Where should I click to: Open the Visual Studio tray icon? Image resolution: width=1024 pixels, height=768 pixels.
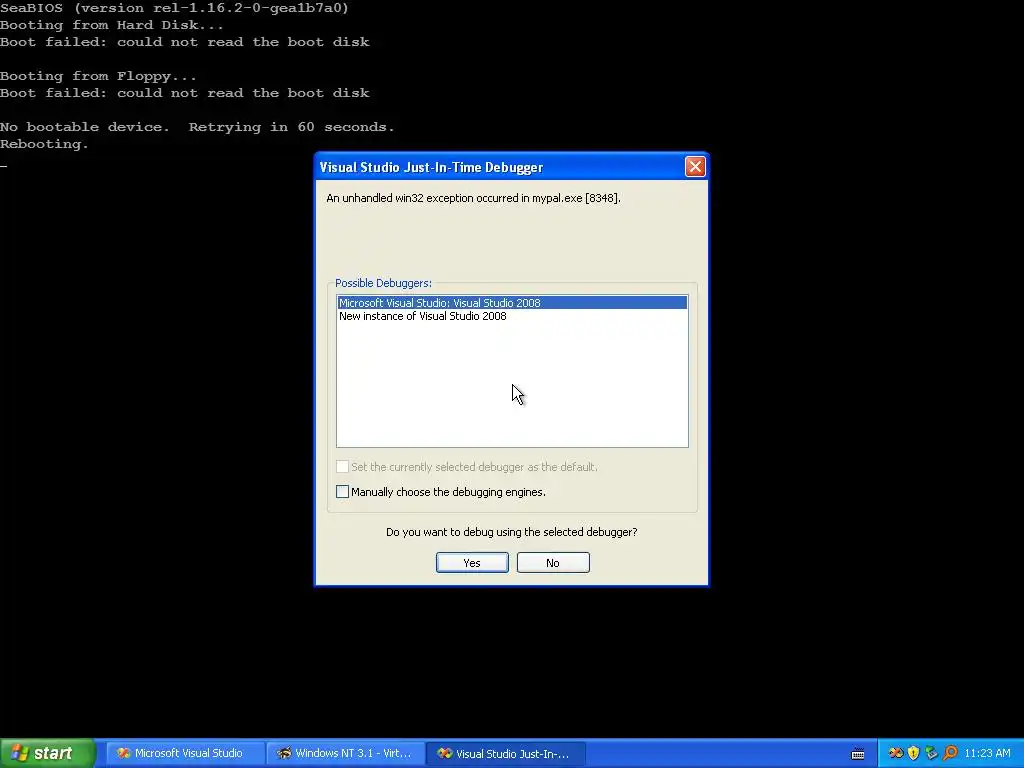(x=896, y=753)
